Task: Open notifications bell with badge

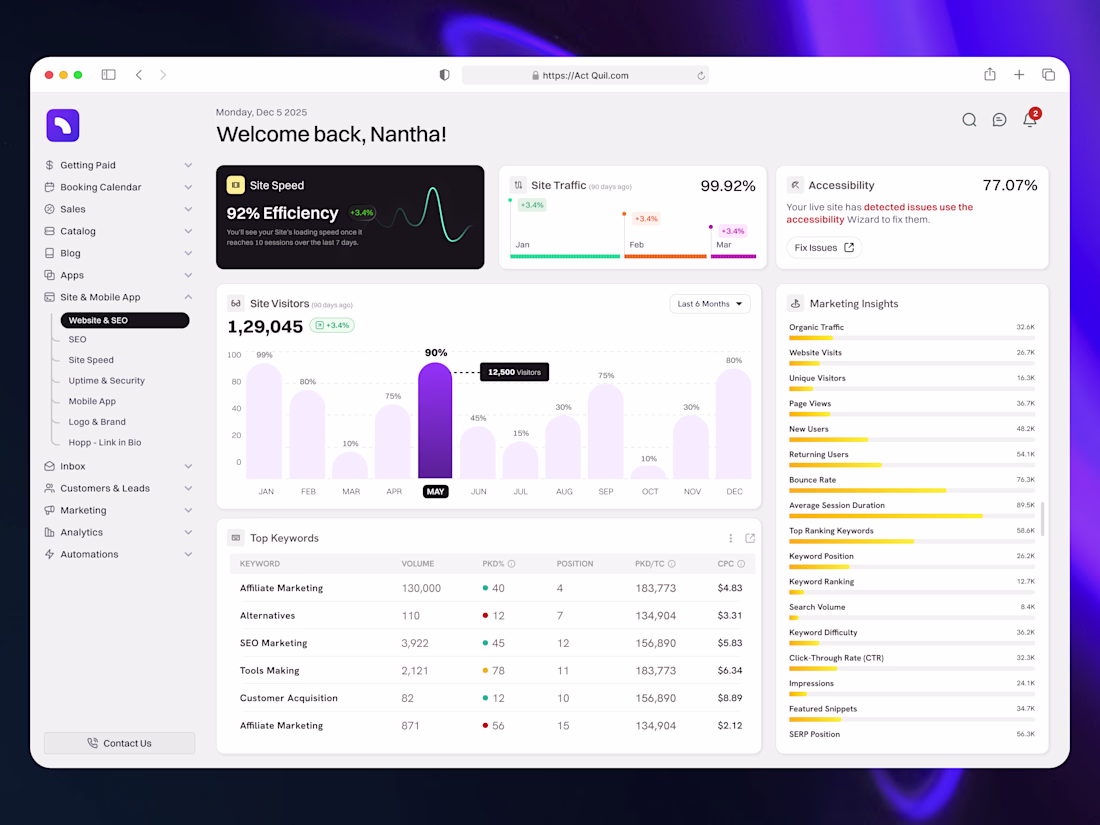Action: (x=1031, y=118)
